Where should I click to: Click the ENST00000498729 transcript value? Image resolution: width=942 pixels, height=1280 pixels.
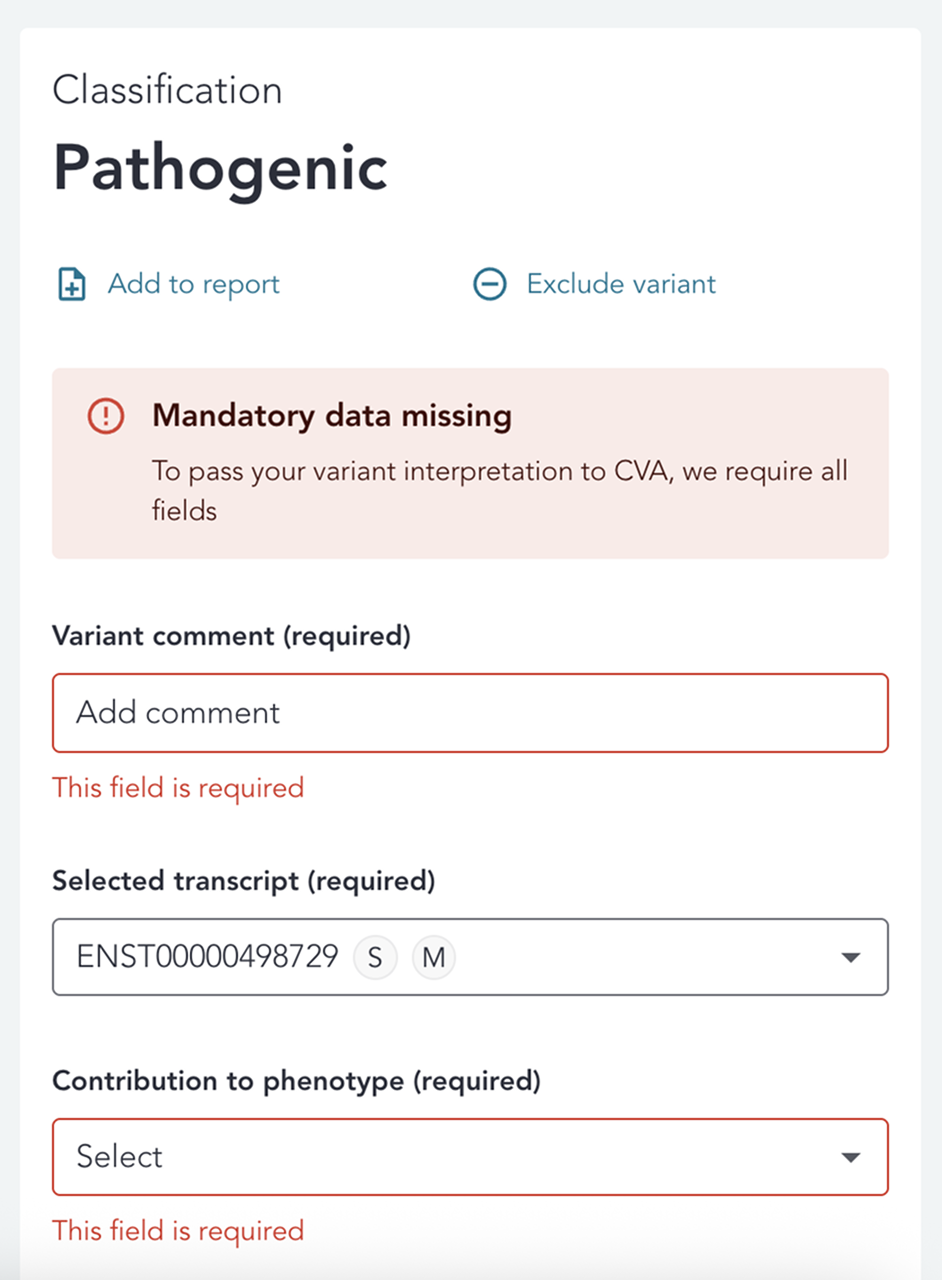[x=207, y=958]
